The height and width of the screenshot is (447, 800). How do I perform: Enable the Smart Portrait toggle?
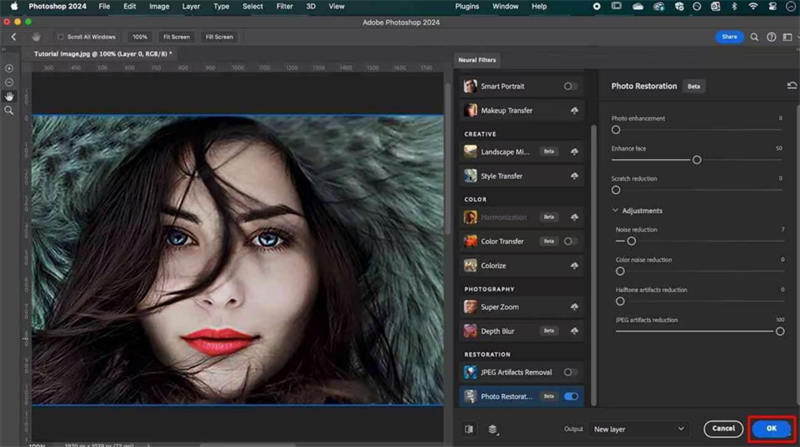[571, 86]
